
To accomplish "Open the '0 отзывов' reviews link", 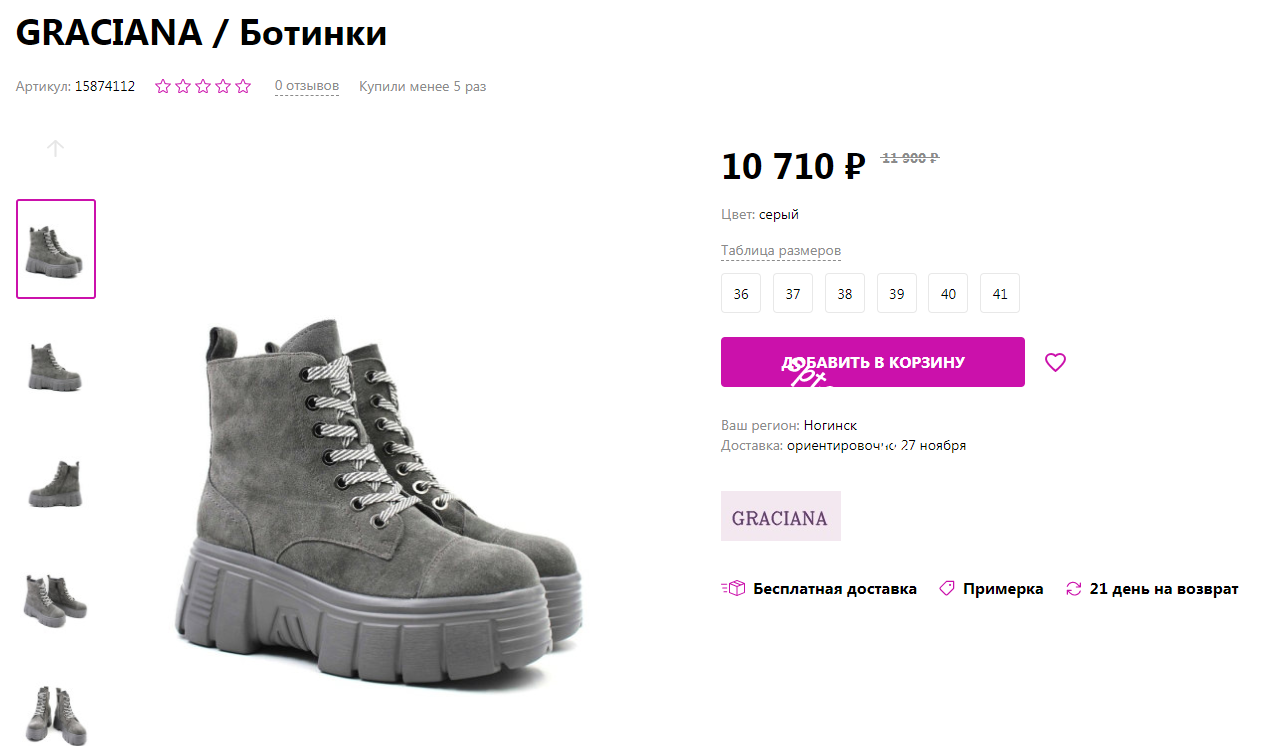I will tap(306, 86).
